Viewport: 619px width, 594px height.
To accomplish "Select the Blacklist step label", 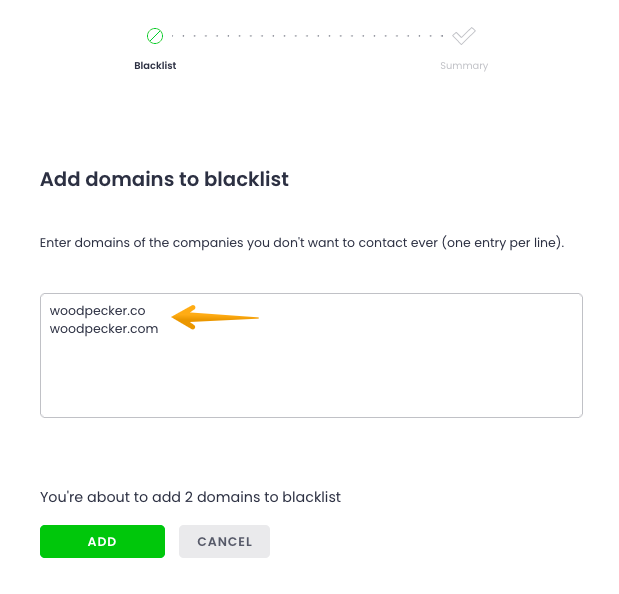I will (x=155, y=66).
